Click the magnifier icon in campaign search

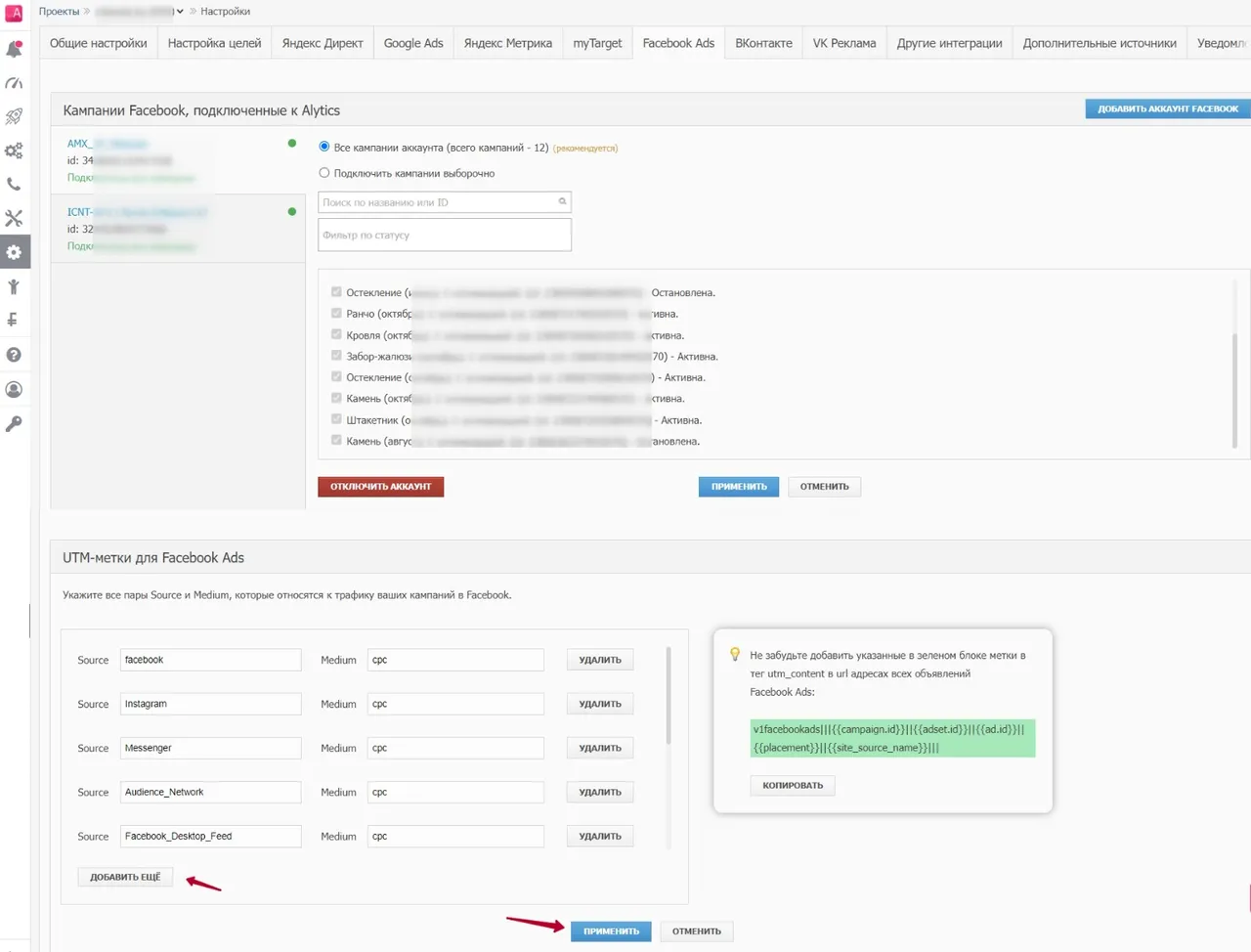(x=562, y=201)
